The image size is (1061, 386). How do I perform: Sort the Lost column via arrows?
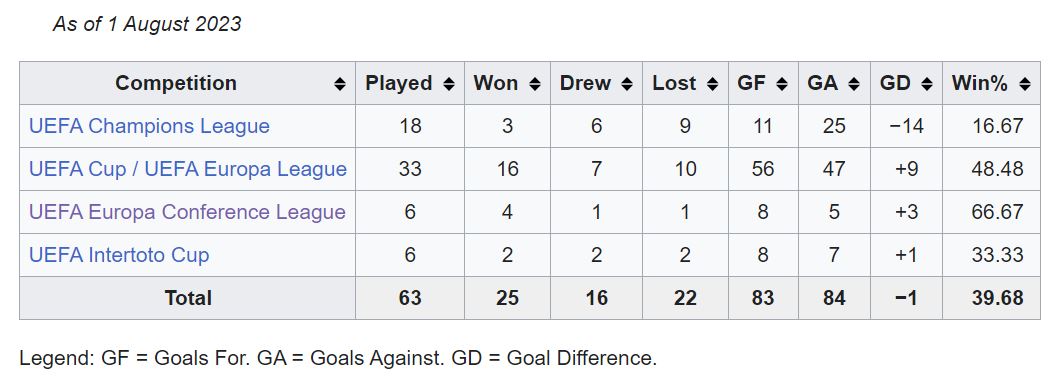pos(713,84)
